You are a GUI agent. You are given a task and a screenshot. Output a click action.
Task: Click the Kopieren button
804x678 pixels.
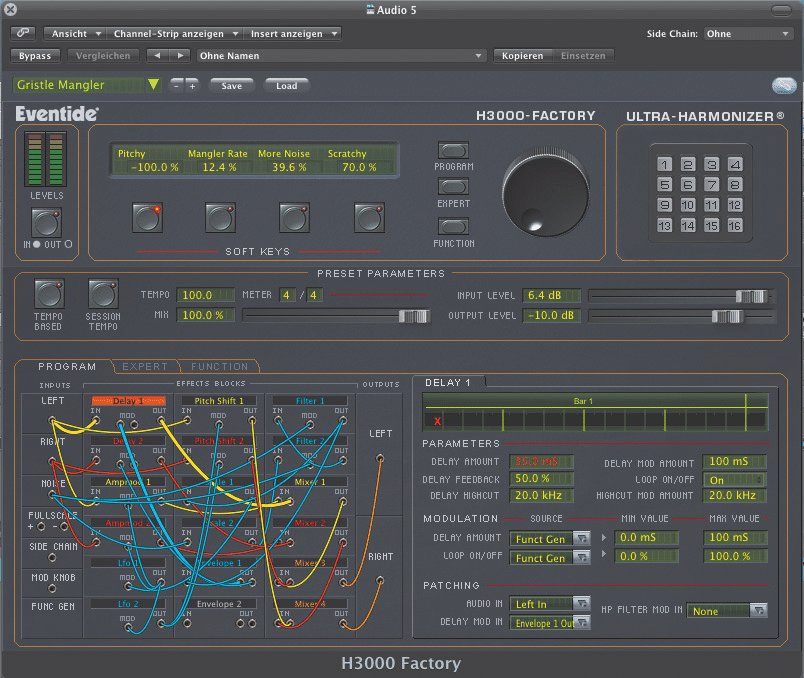[x=522, y=55]
